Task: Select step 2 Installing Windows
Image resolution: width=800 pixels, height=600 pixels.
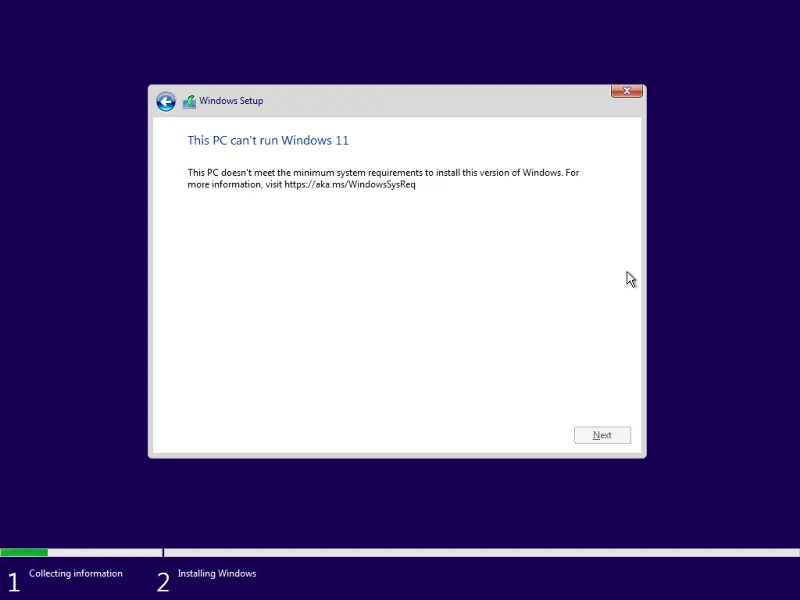Action: (162, 580)
